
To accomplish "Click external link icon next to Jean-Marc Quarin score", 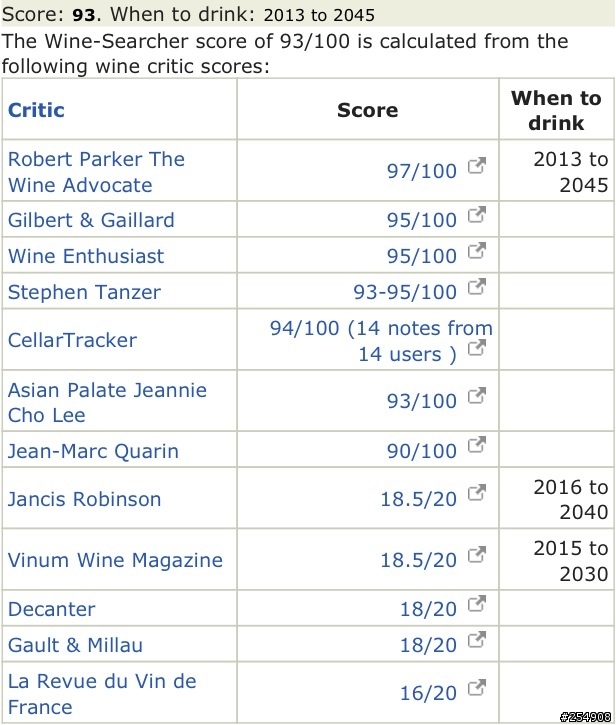I will point(477,445).
